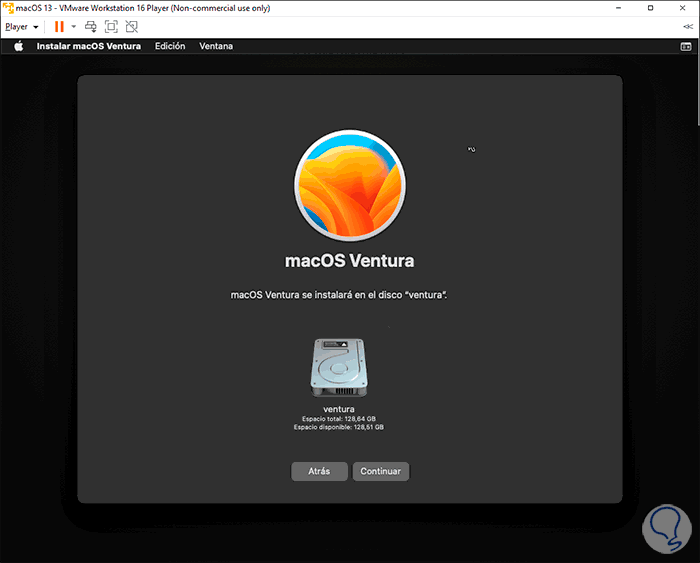
Task: Open the Edición menu
Action: coord(170,46)
